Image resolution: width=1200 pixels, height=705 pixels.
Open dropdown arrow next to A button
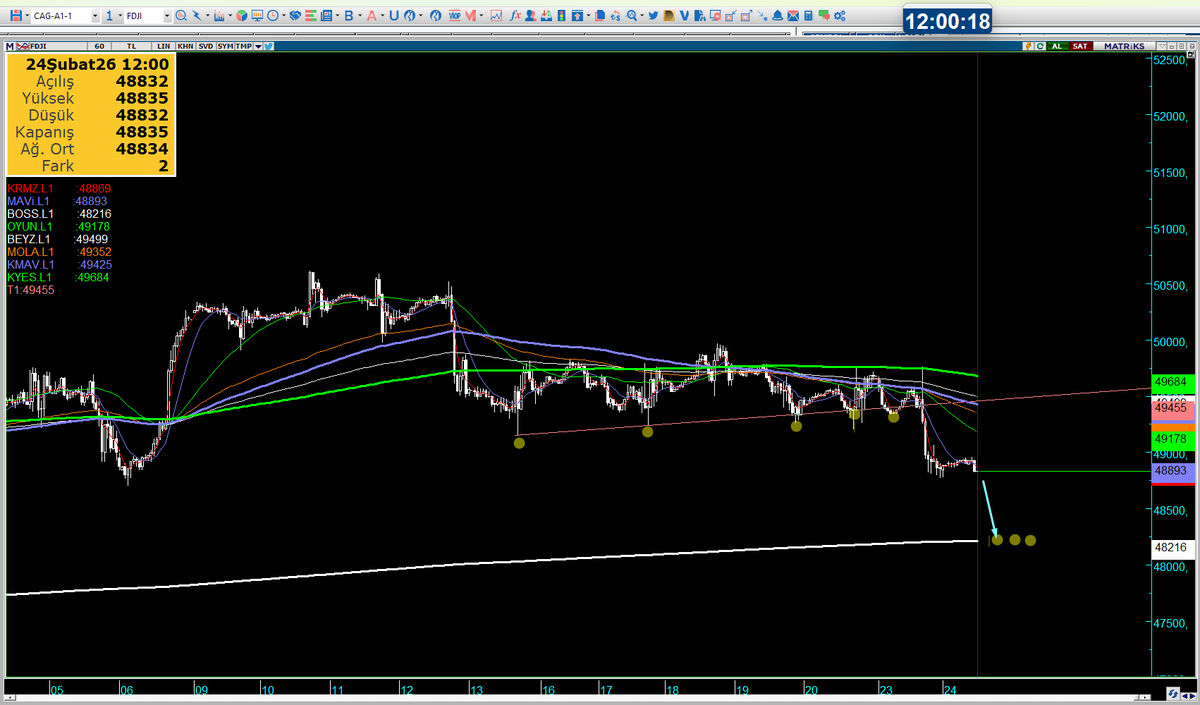click(x=383, y=16)
